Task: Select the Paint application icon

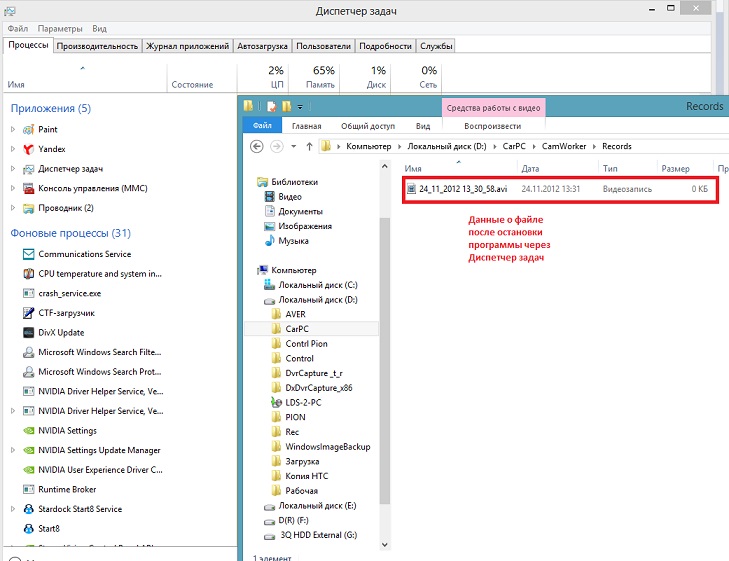Action: pyautogui.click(x=28, y=130)
